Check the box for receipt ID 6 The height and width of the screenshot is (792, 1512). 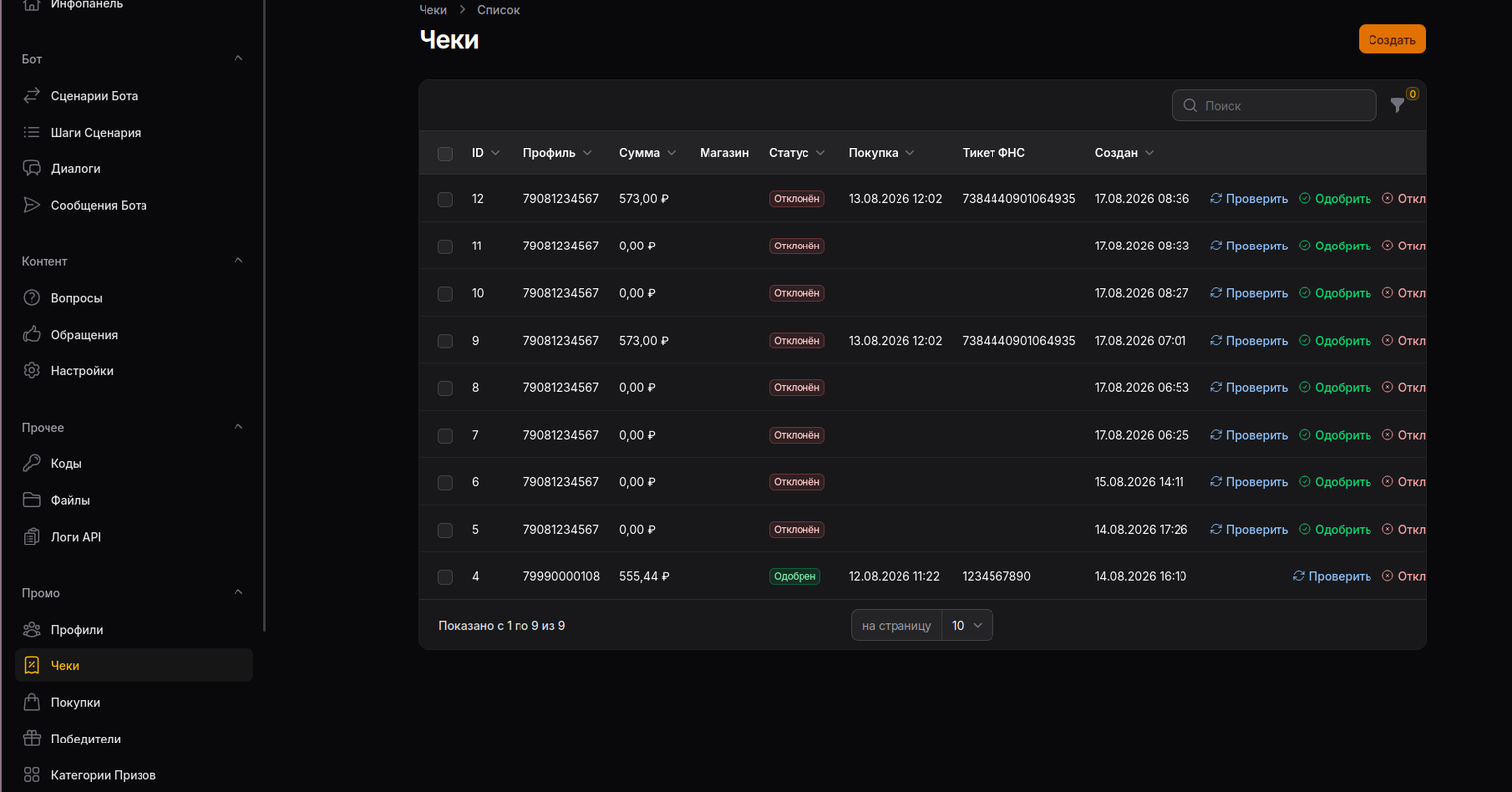click(x=445, y=482)
